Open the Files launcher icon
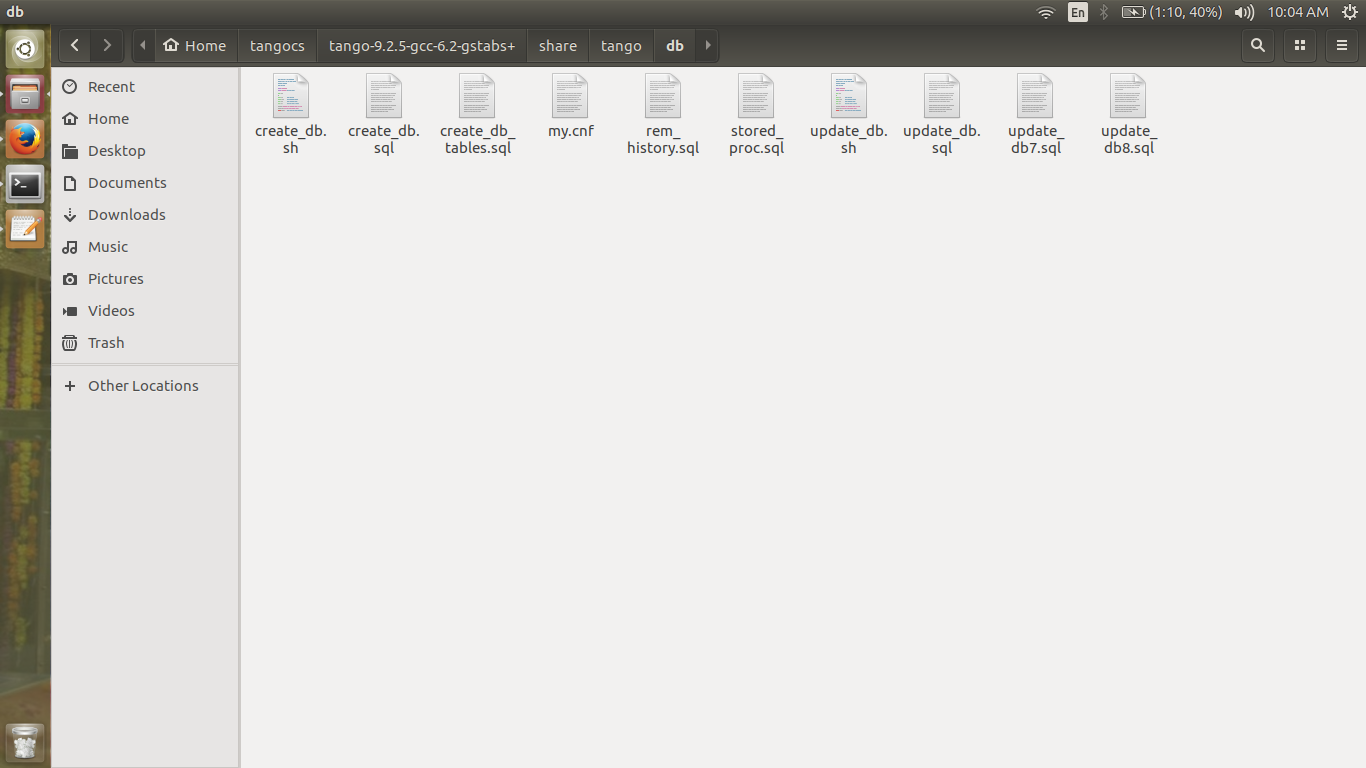This screenshot has height=768, width=1366. (x=25, y=94)
